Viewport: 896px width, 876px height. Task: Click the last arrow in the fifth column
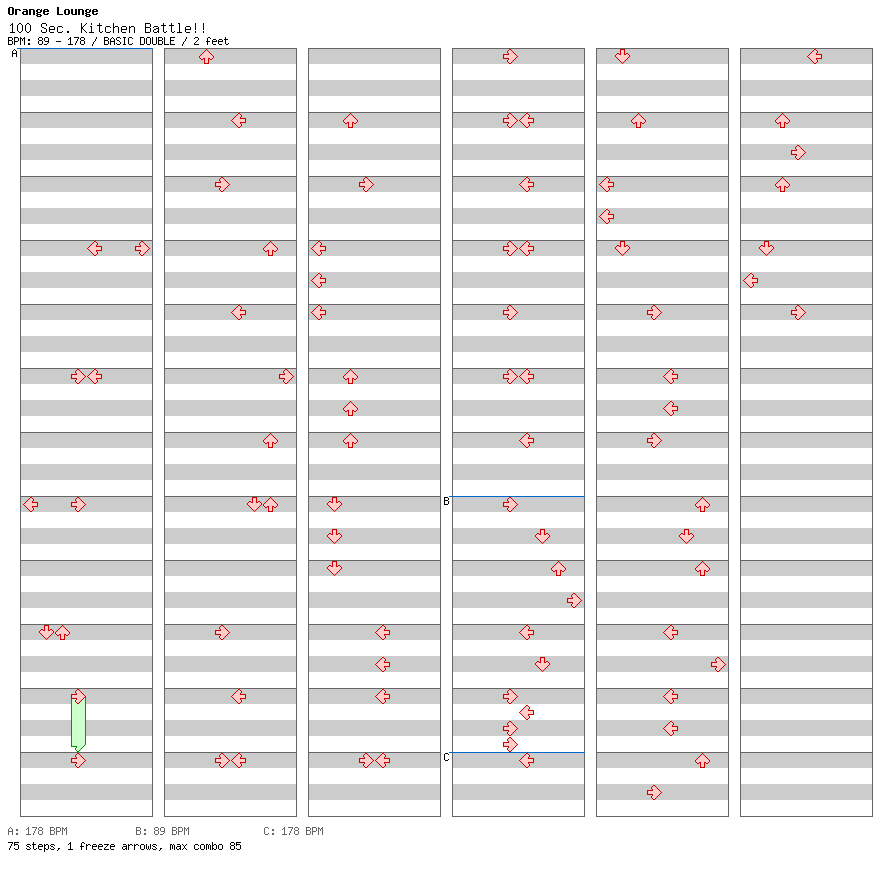pyautogui.click(x=654, y=793)
